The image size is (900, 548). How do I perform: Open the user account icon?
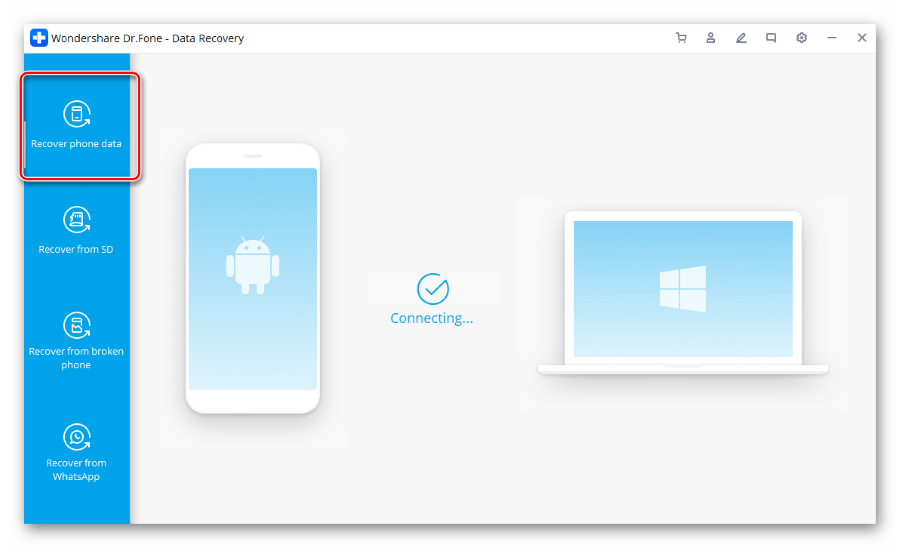click(711, 38)
